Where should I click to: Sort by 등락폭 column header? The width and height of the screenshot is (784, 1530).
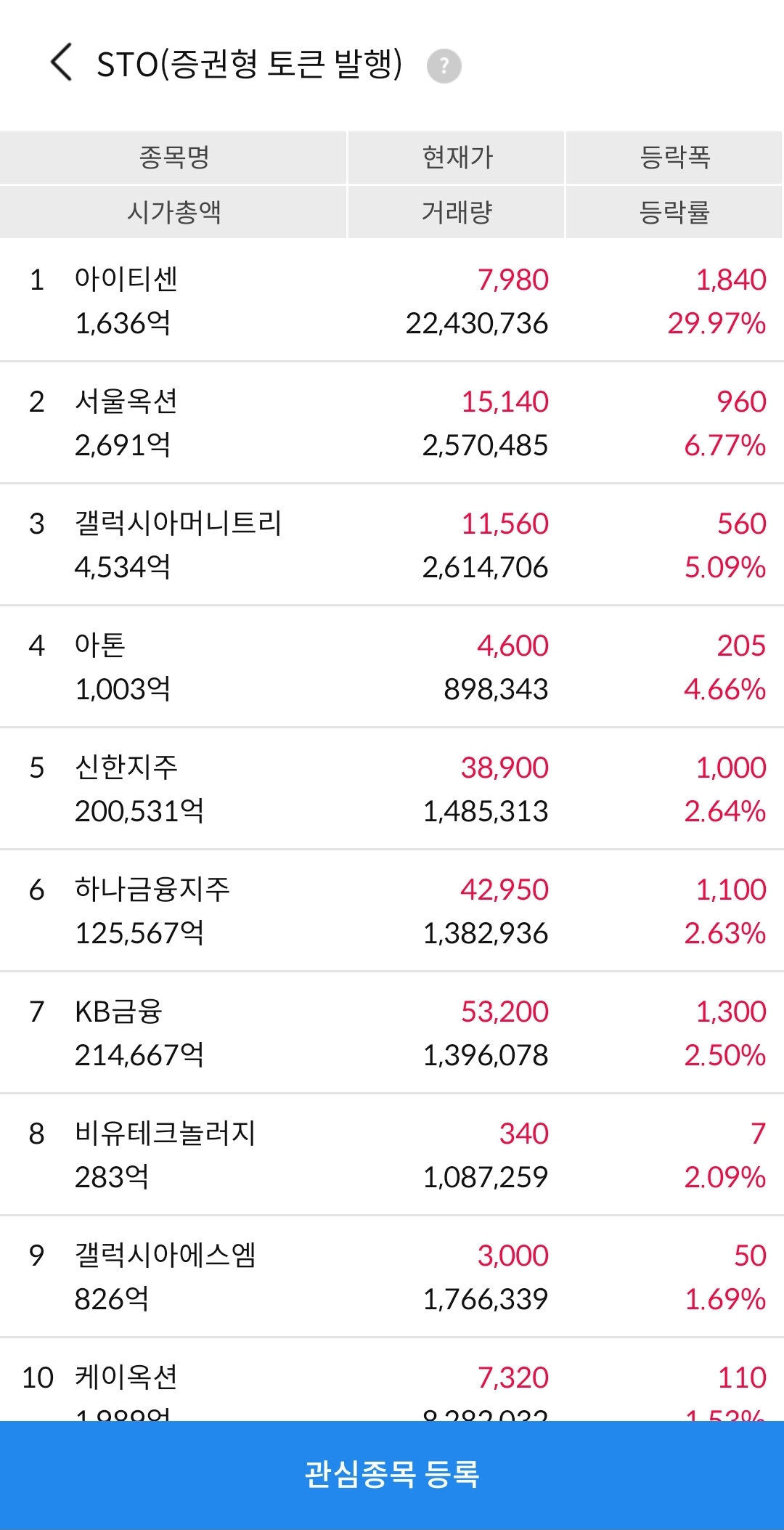click(x=674, y=158)
